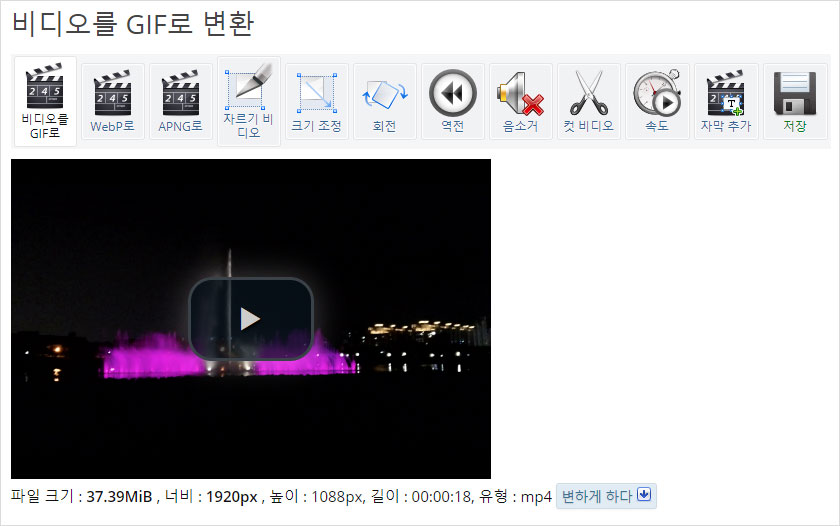Open the 크기 조정 resize tool
Image resolution: width=840 pixels, height=526 pixels.
[x=317, y=101]
